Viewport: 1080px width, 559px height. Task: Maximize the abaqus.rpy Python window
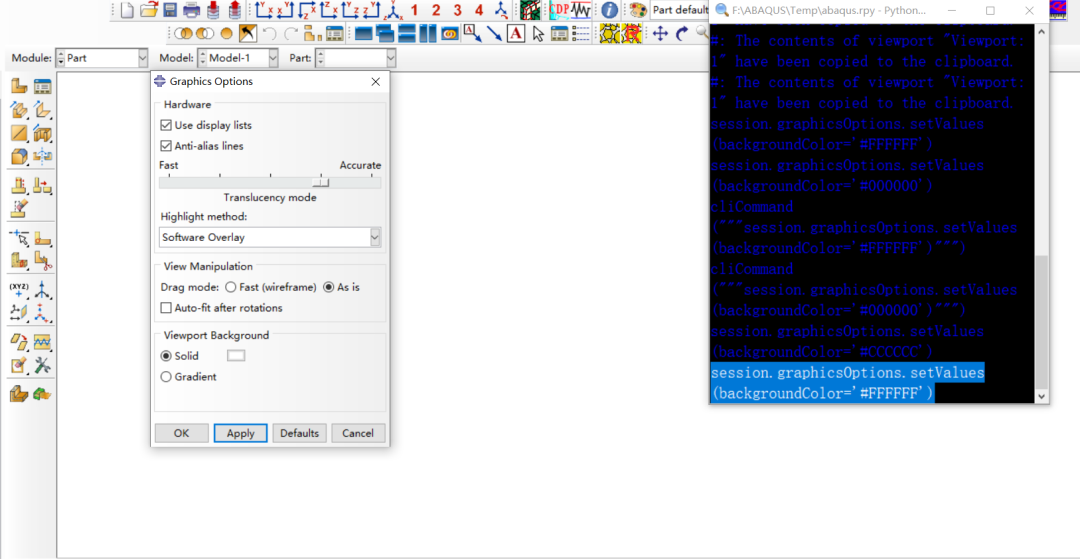[x=990, y=10]
